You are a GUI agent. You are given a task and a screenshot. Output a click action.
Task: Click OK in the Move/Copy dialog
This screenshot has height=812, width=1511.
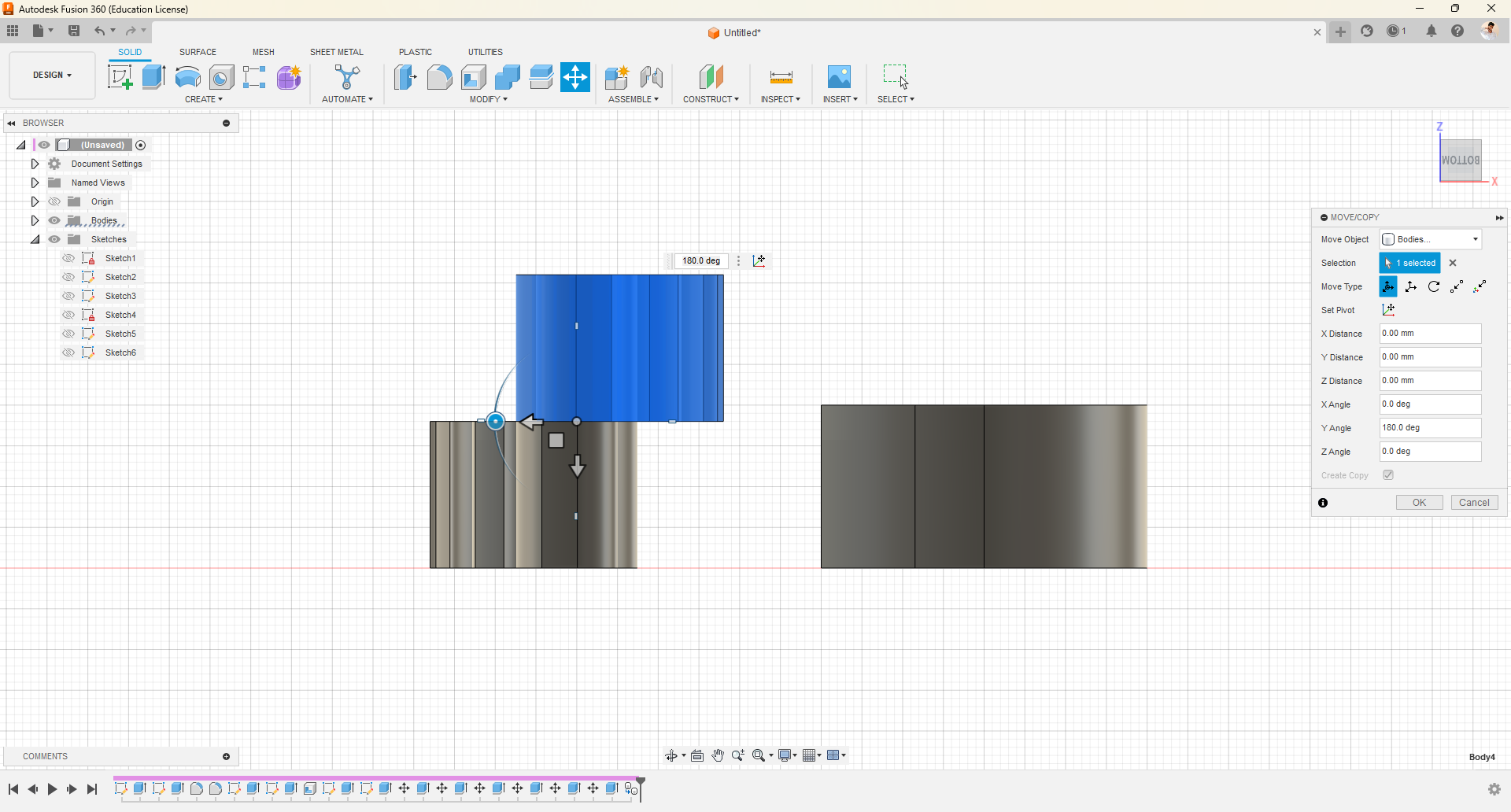pos(1419,503)
